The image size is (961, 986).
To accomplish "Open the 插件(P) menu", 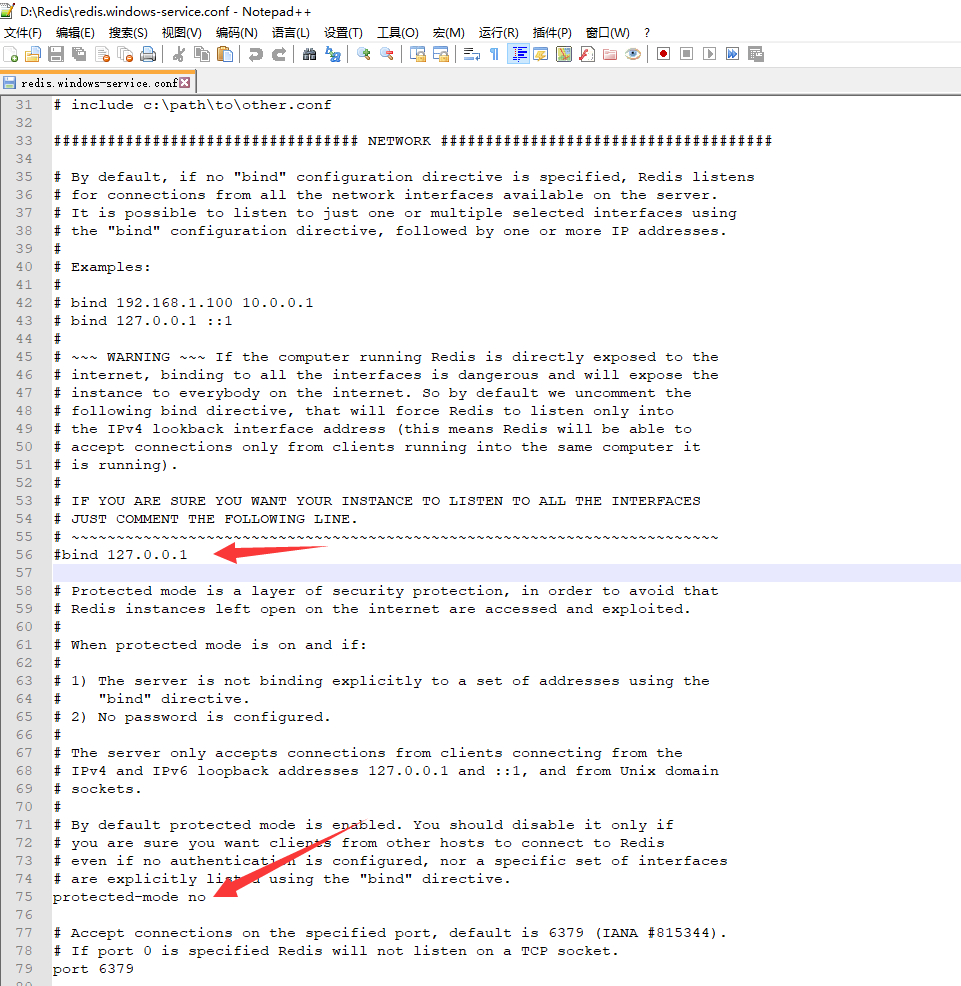I will 552,33.
